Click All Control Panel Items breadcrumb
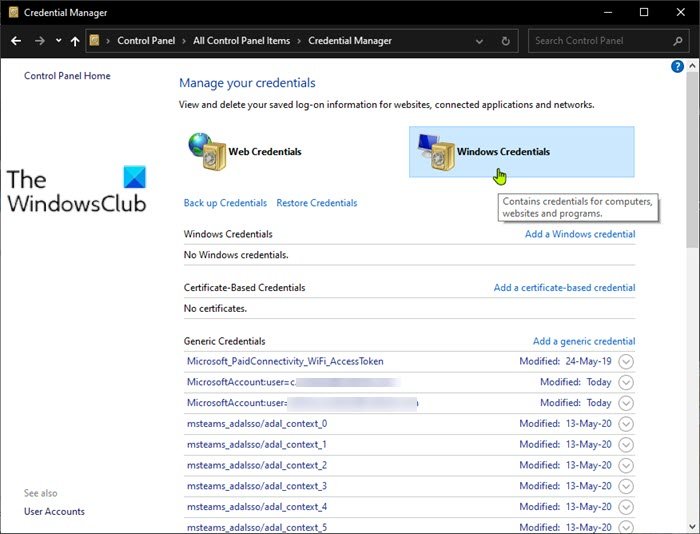700x534 pixels. coord(244,41)
